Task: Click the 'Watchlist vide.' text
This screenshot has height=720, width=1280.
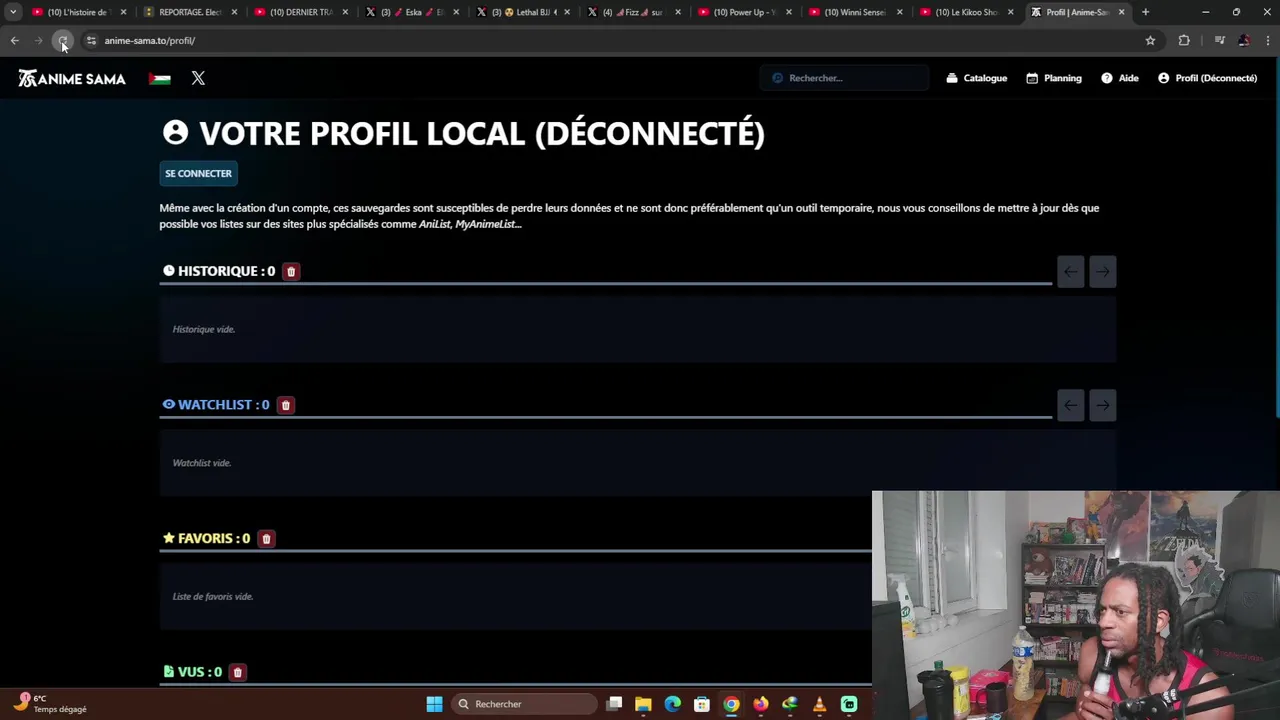Action: click(202, 463)
